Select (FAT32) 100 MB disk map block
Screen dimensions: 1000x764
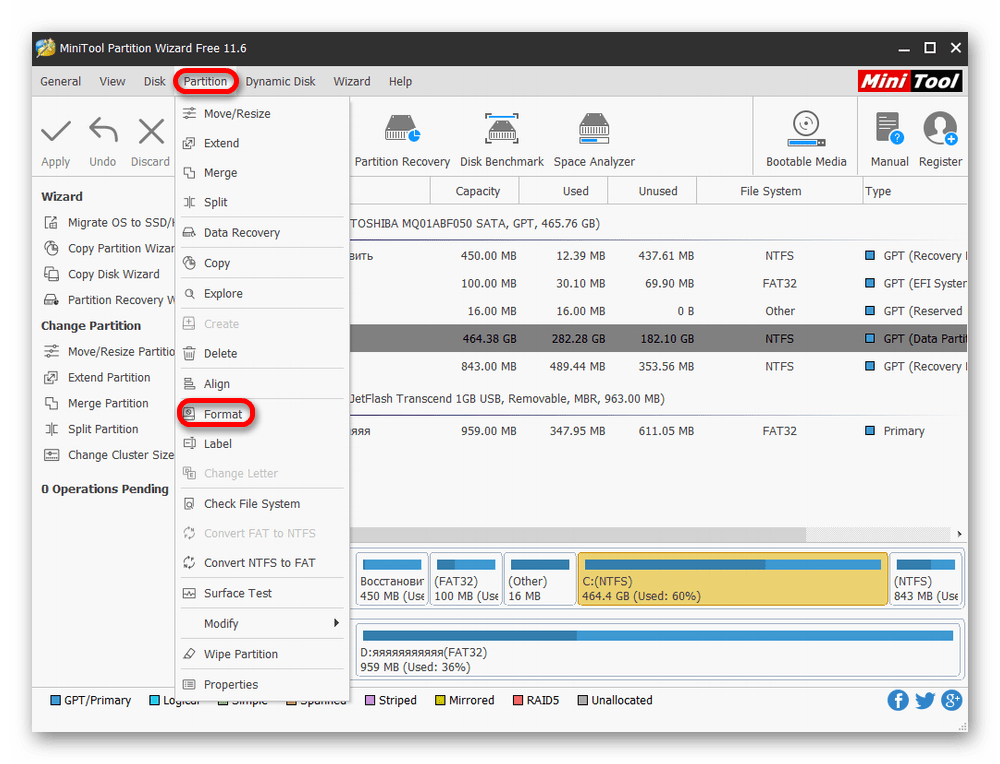pyautogui.click(x=466, y=579)
